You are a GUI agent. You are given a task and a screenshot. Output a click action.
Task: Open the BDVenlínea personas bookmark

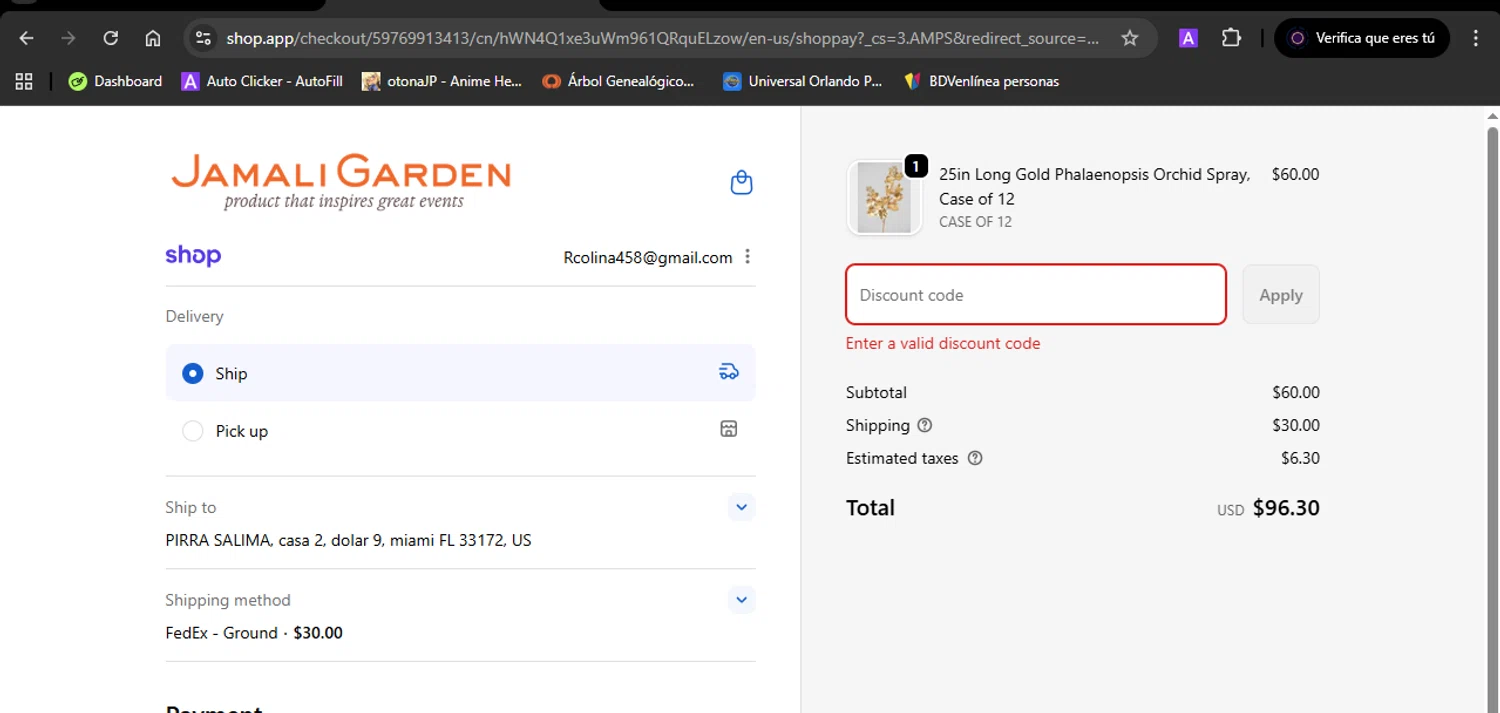(981, 81)
